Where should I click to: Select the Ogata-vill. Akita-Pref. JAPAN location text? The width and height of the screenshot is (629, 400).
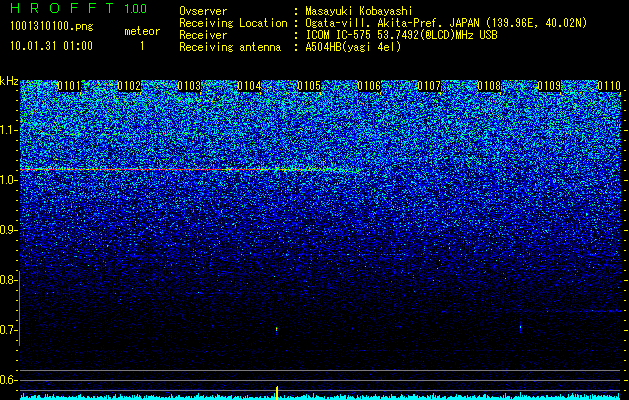(x=446, y=23)
